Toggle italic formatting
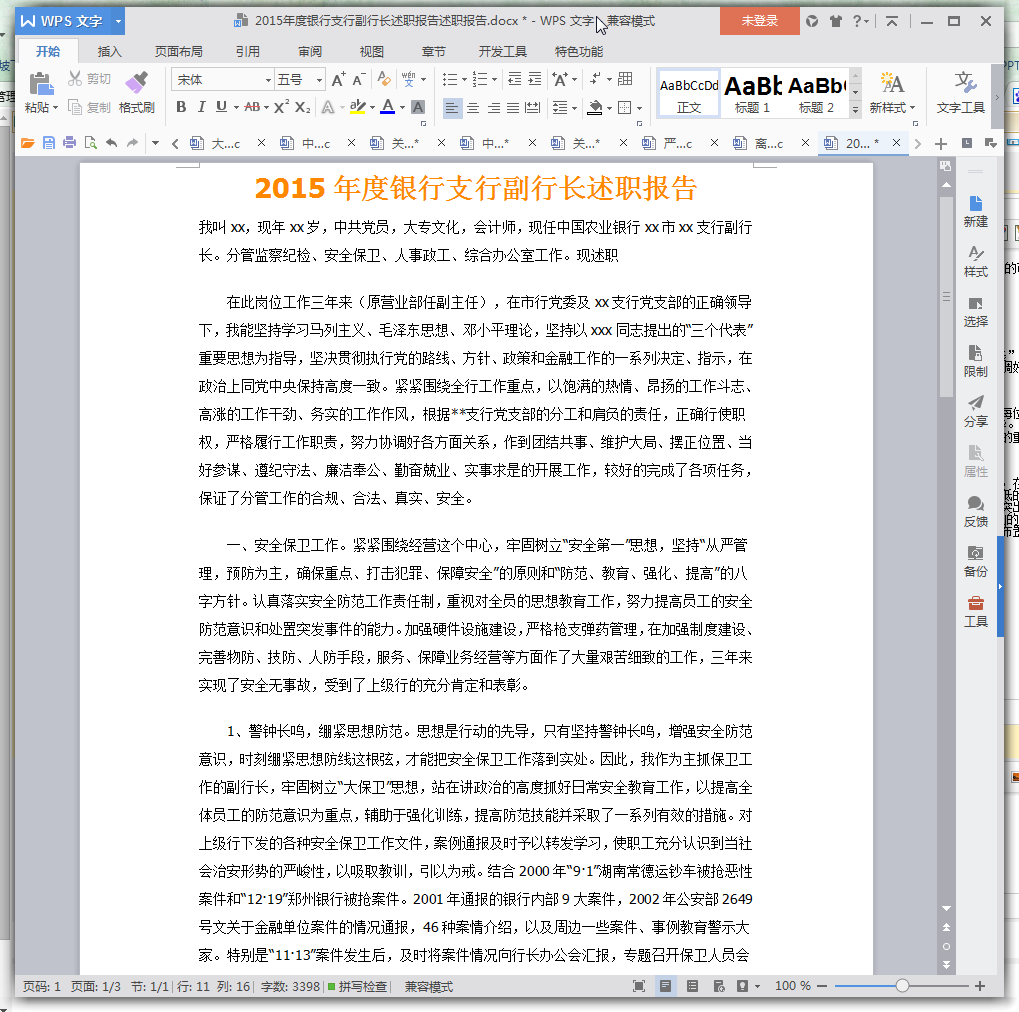 (x=203, y=106)
